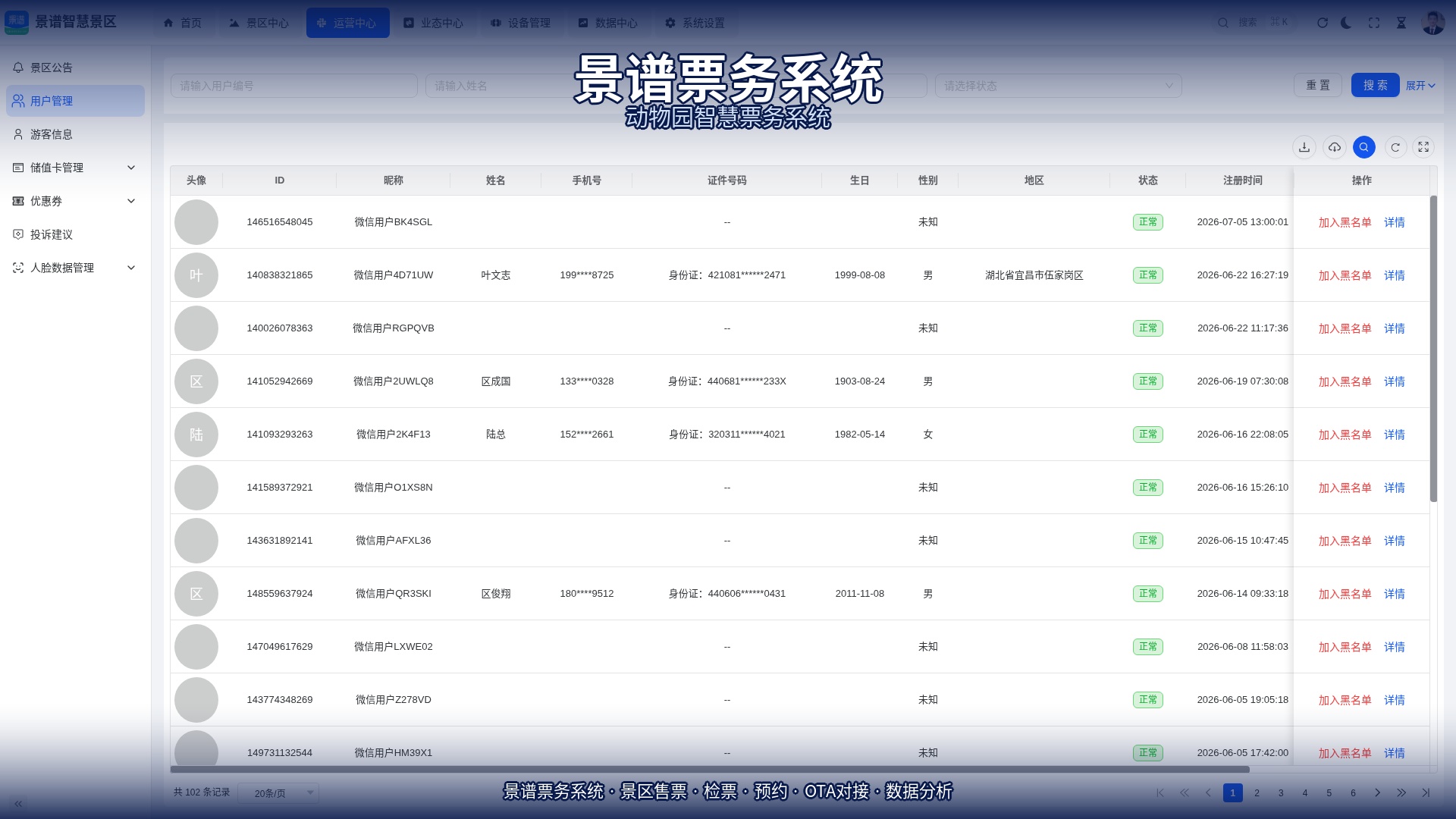
Task: Open 运营中心 tab
Action: (347, 23)
